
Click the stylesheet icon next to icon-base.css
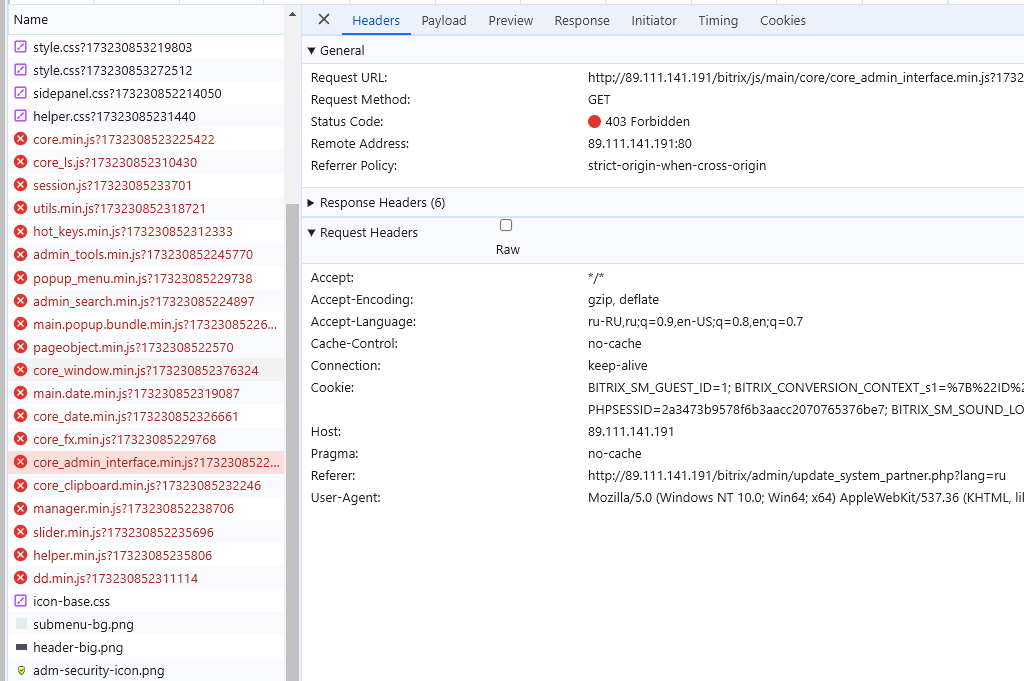[21, 601]
